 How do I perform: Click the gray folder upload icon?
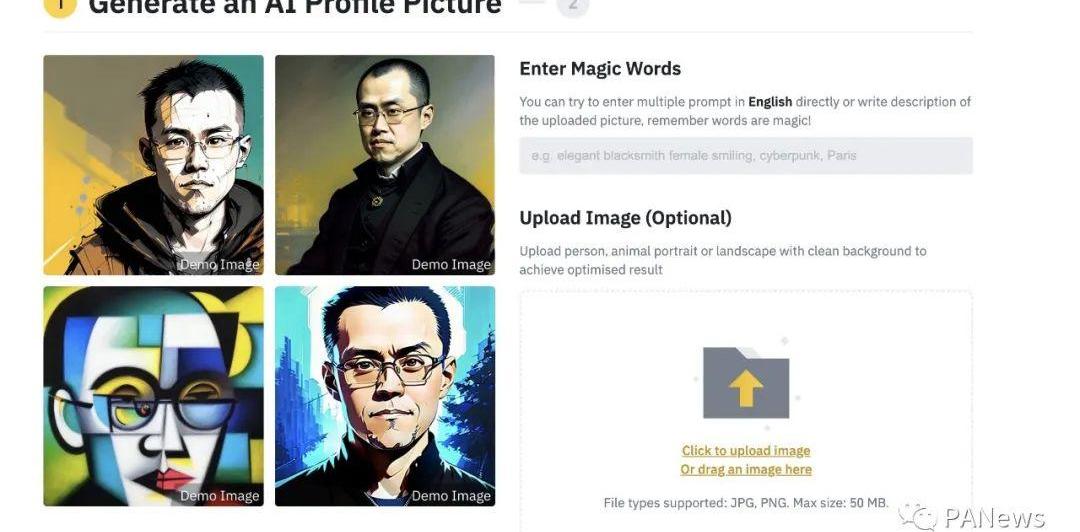[x=746, y=382]
